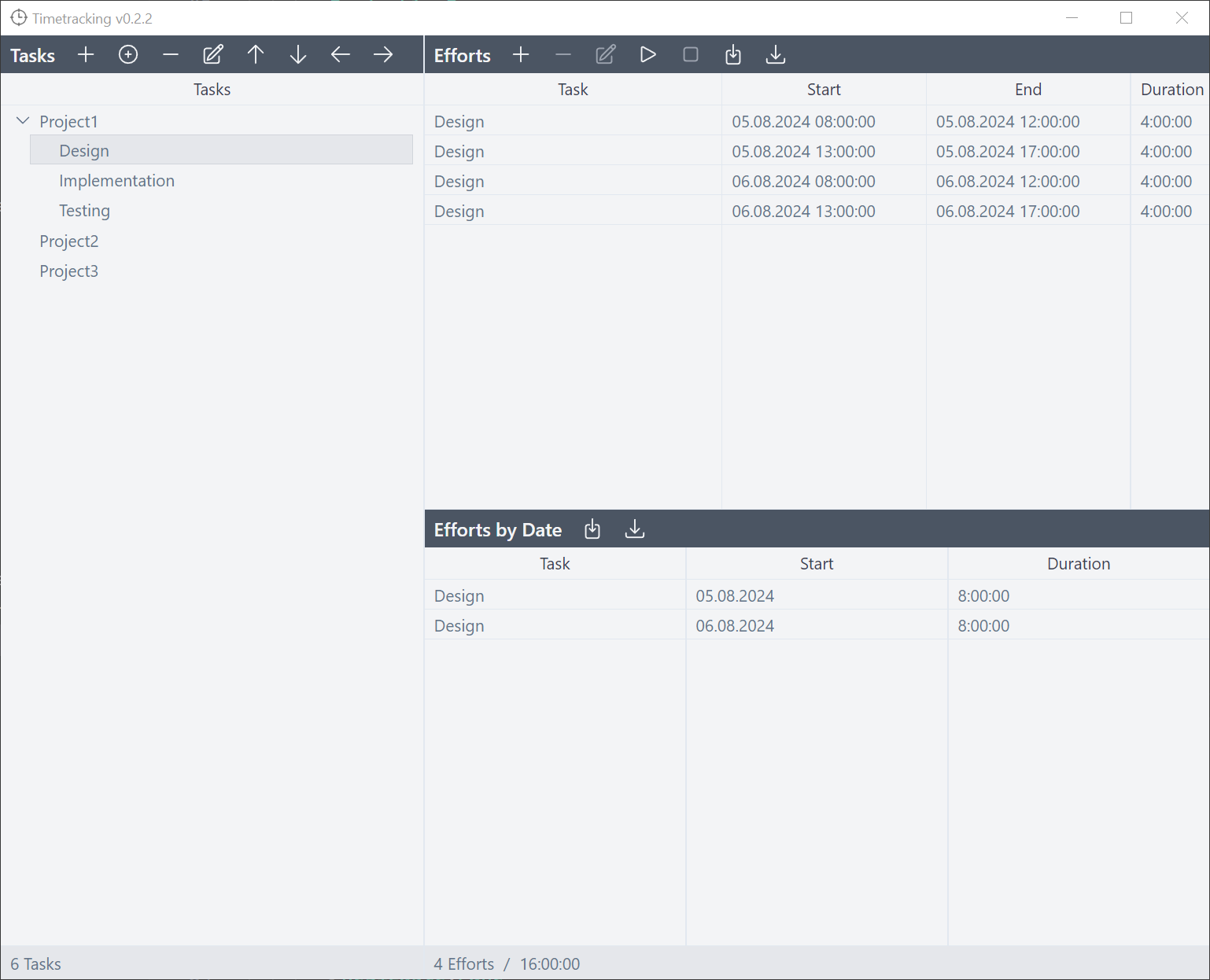
Task: Add new effort with plus icon
Action: [521, 55]
